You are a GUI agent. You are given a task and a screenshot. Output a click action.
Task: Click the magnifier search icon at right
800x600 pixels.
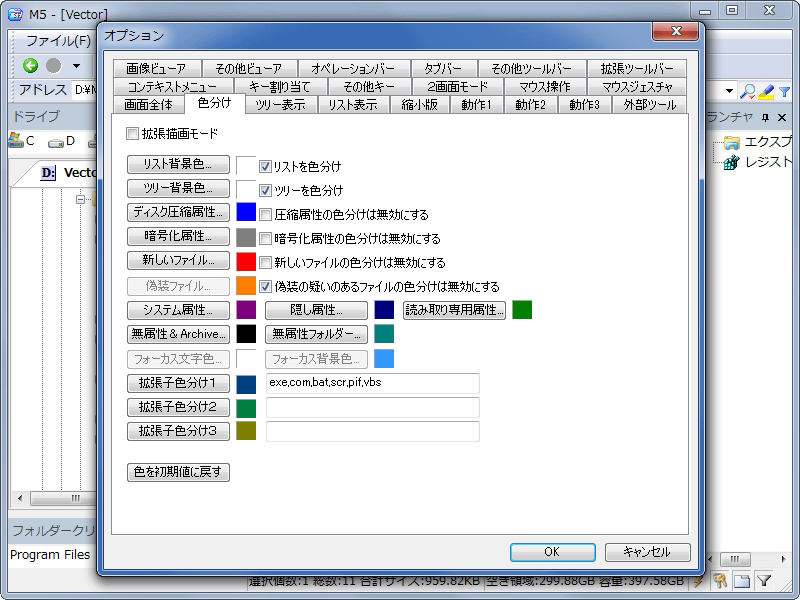(748, 91)
